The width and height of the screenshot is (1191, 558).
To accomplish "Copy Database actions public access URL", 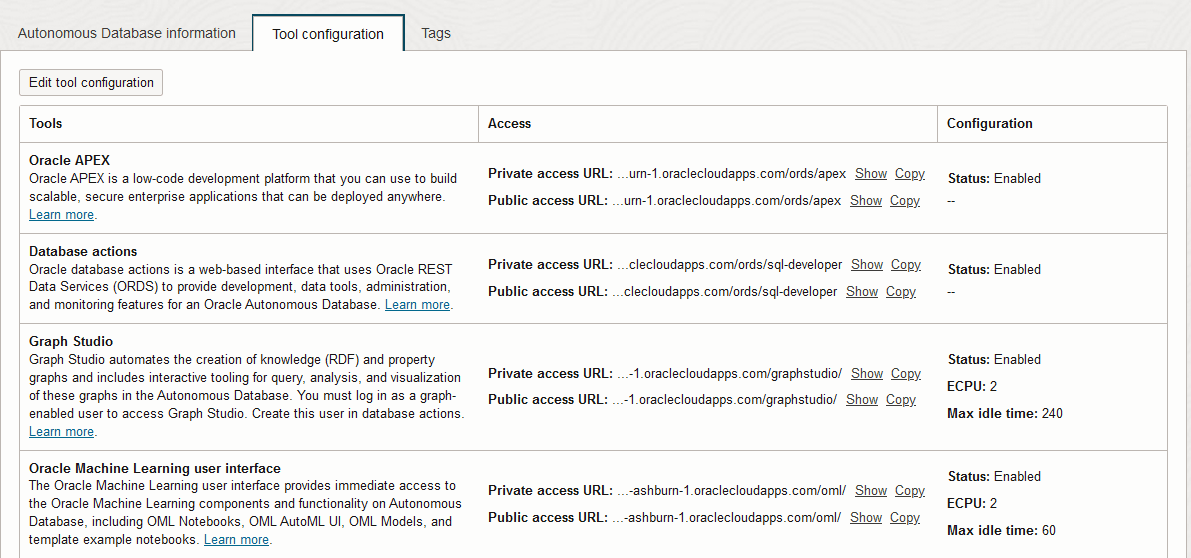I will (900, 292).
